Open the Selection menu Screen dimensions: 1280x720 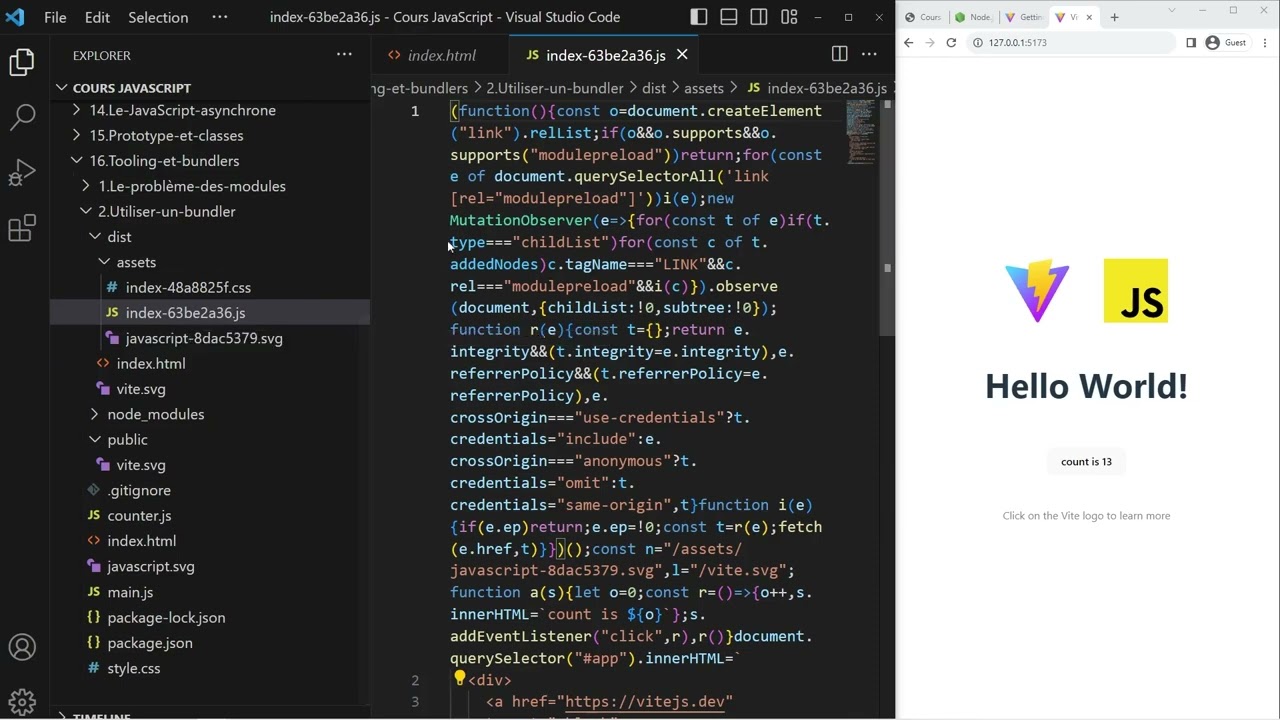(x=158, y=17)
